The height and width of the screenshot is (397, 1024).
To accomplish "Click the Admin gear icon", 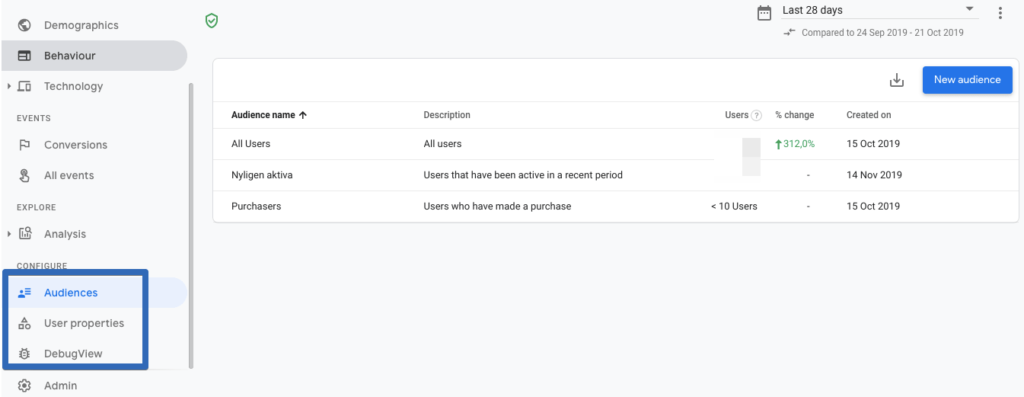I will tap(25, 386).
